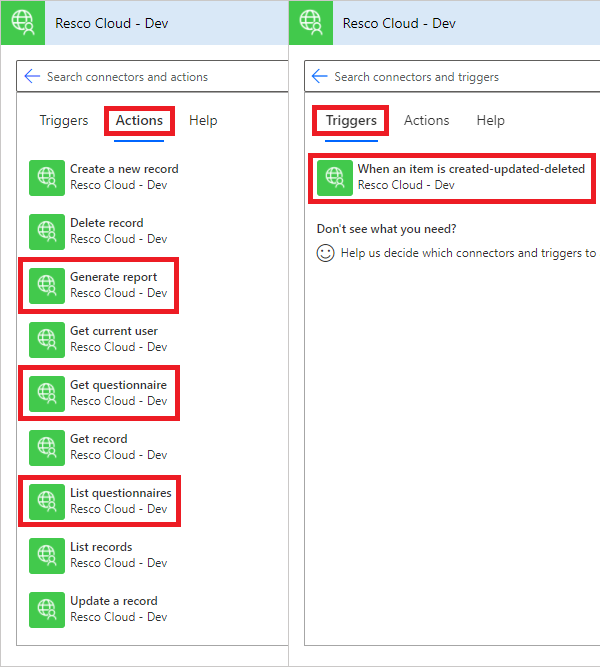Switch to Triggers tab in left panel

tap(64, 121)
